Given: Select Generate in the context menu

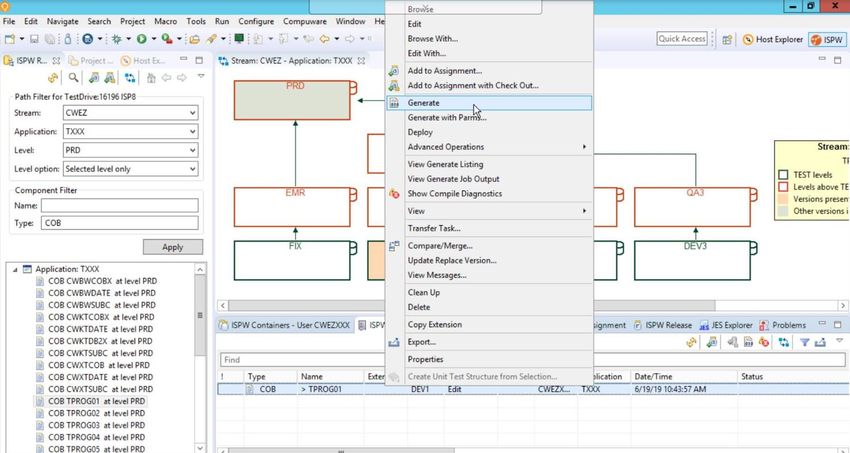Looking at the screenshot, I should [x=488, y=103].
